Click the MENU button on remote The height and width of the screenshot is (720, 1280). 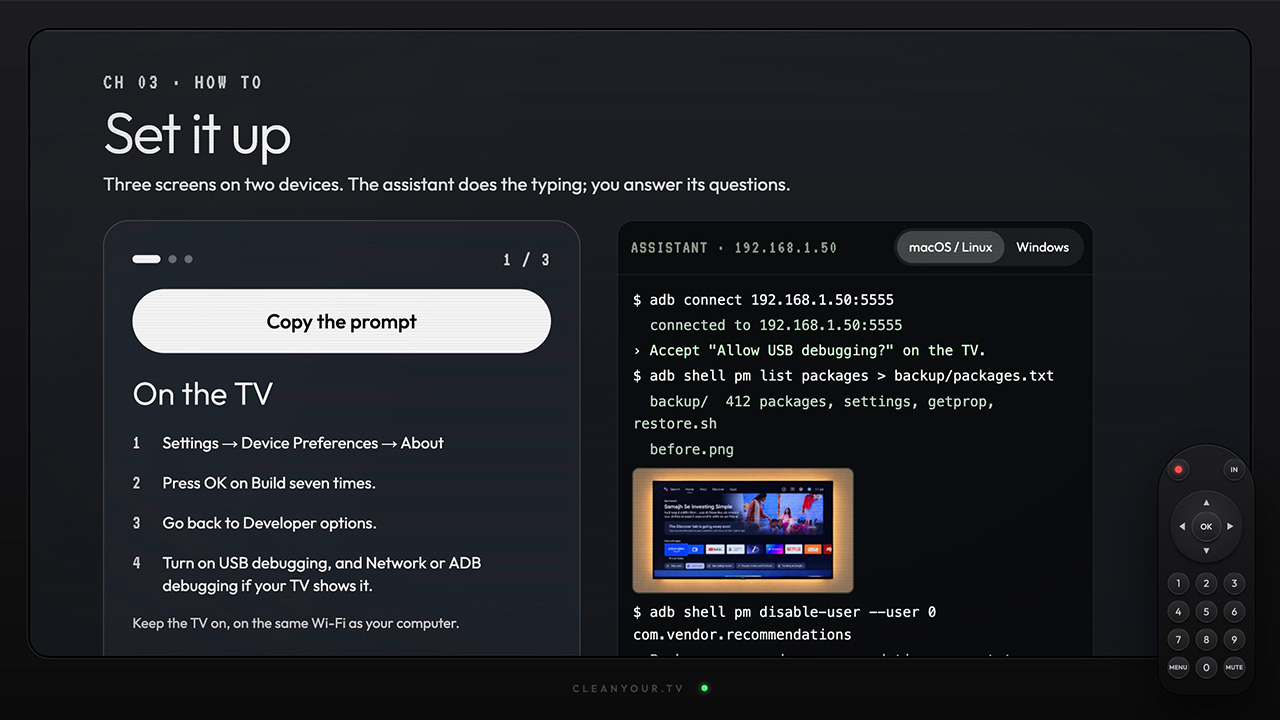click(x=1178, y=667)
